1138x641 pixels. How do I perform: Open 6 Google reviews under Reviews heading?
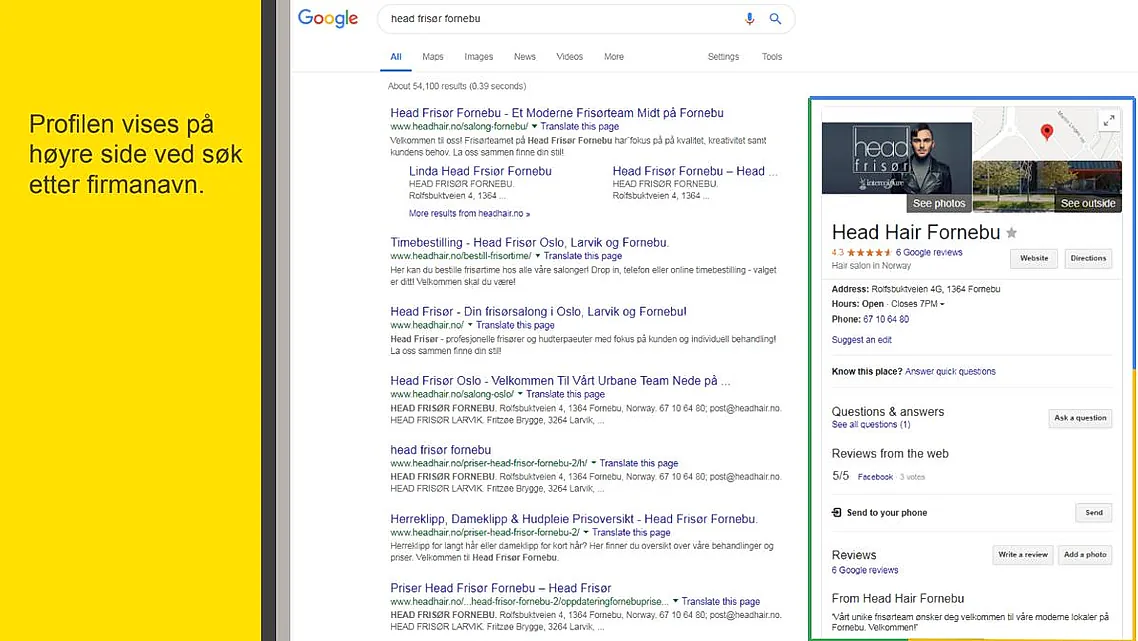coord(865,571)
